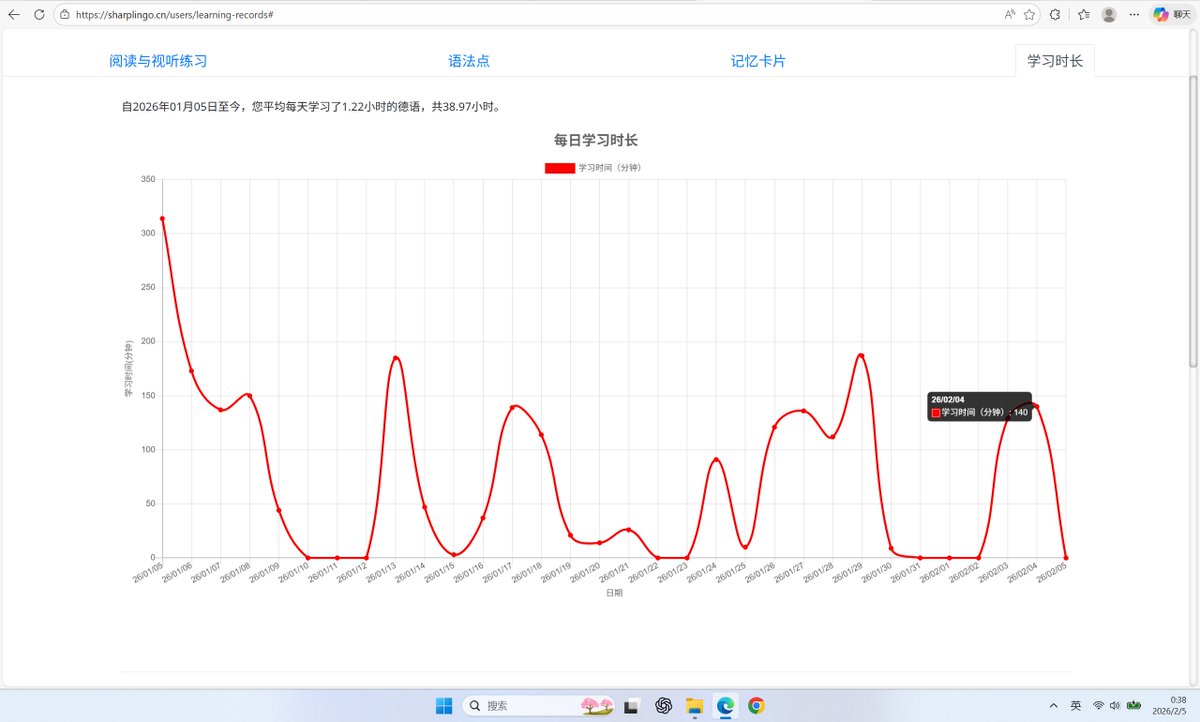Screen dimensions: 1200x722
Task: Open the ChatGPT taskbar icon
Action: click(663, 706)
